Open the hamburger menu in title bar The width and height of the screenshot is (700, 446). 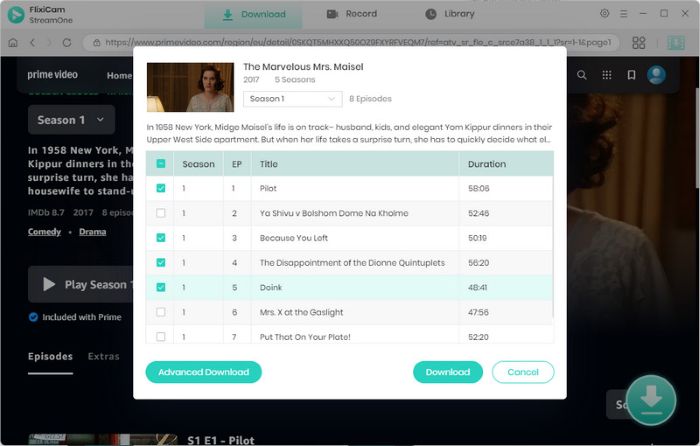click(x=624, y=14)
